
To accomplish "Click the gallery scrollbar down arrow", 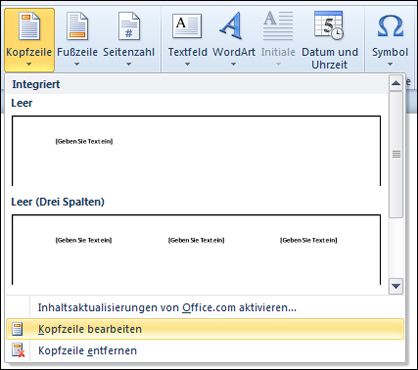I will pyautogui.click(x=396, y=286).
